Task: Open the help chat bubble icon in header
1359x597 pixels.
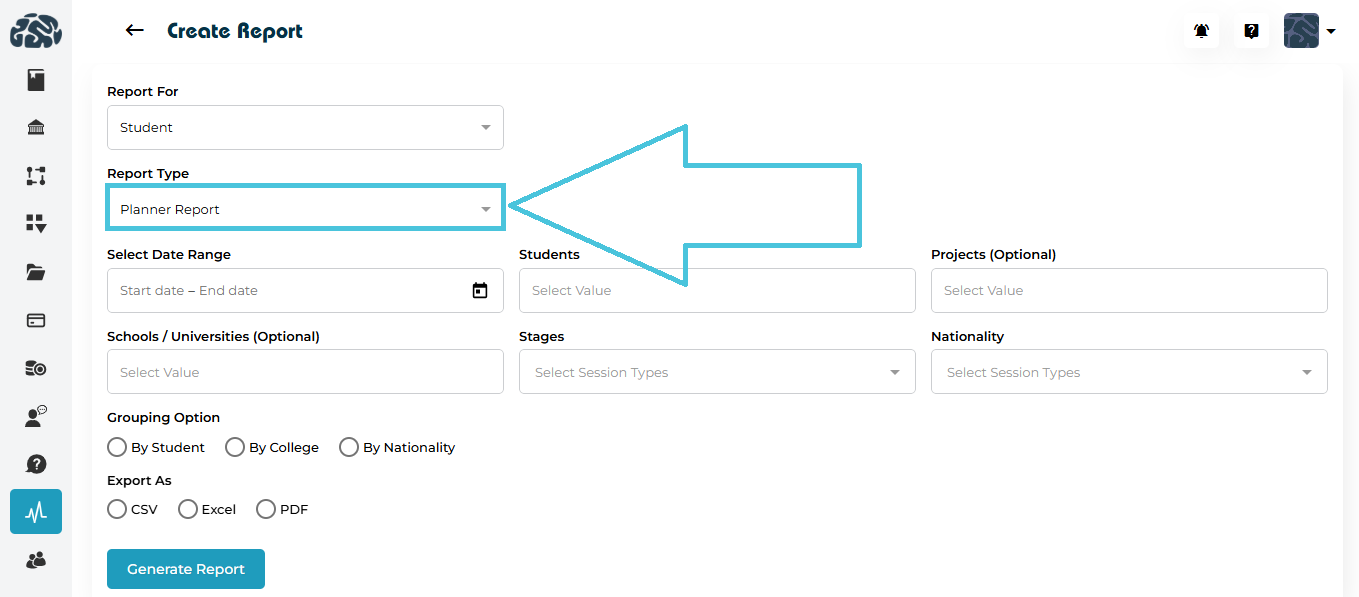Action: pos(1251,31)
